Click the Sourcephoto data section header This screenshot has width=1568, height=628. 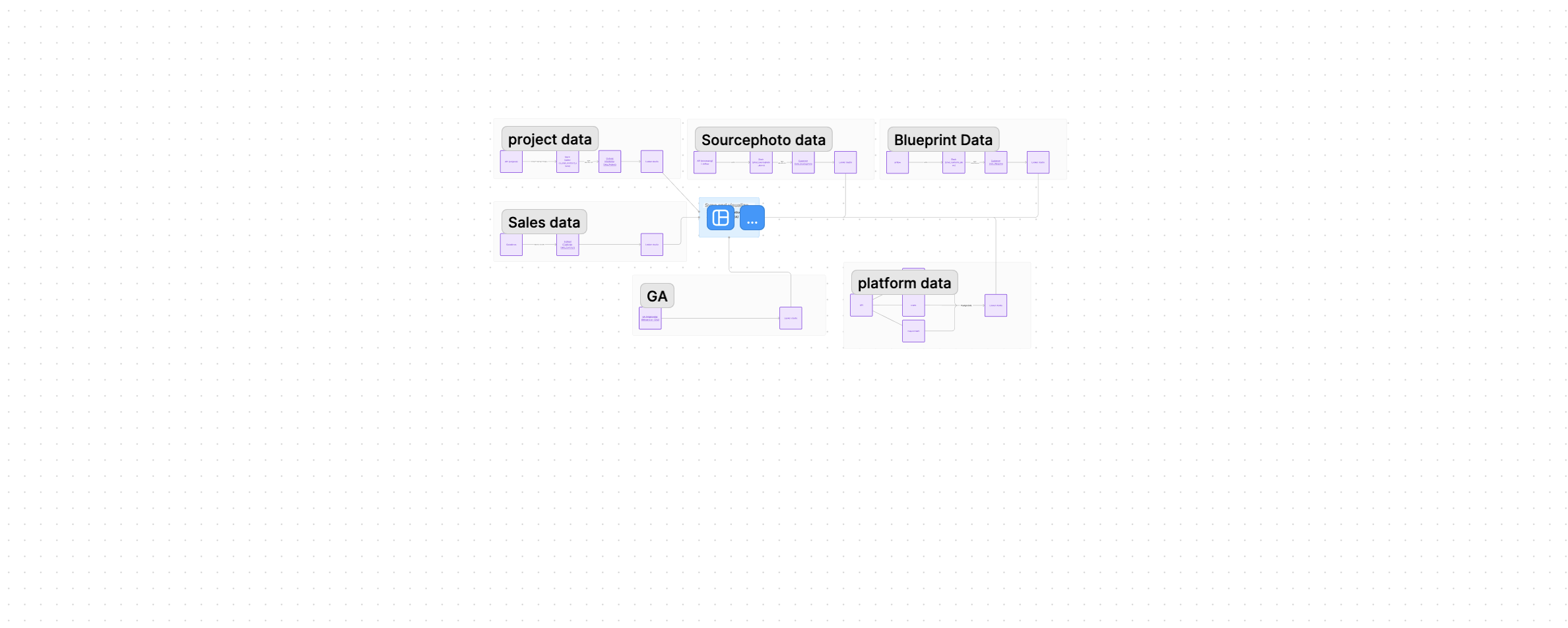(x=764, y=139)
